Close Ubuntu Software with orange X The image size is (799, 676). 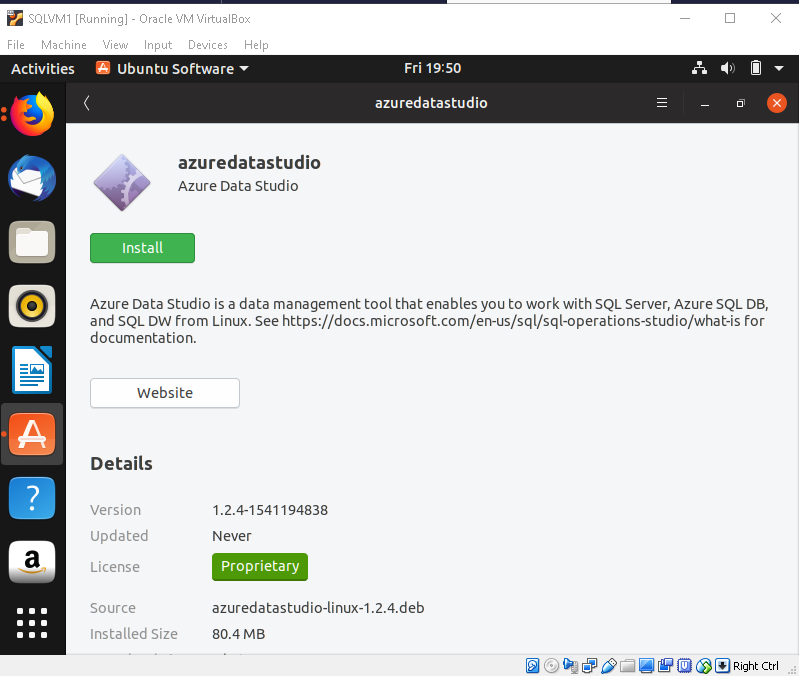tap(777, 103)
